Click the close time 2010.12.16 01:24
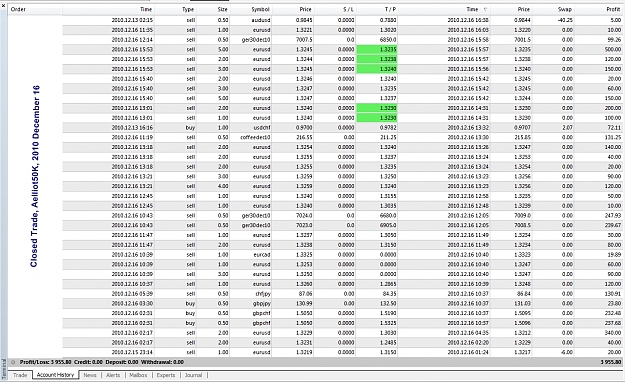 tap(468, 352)
